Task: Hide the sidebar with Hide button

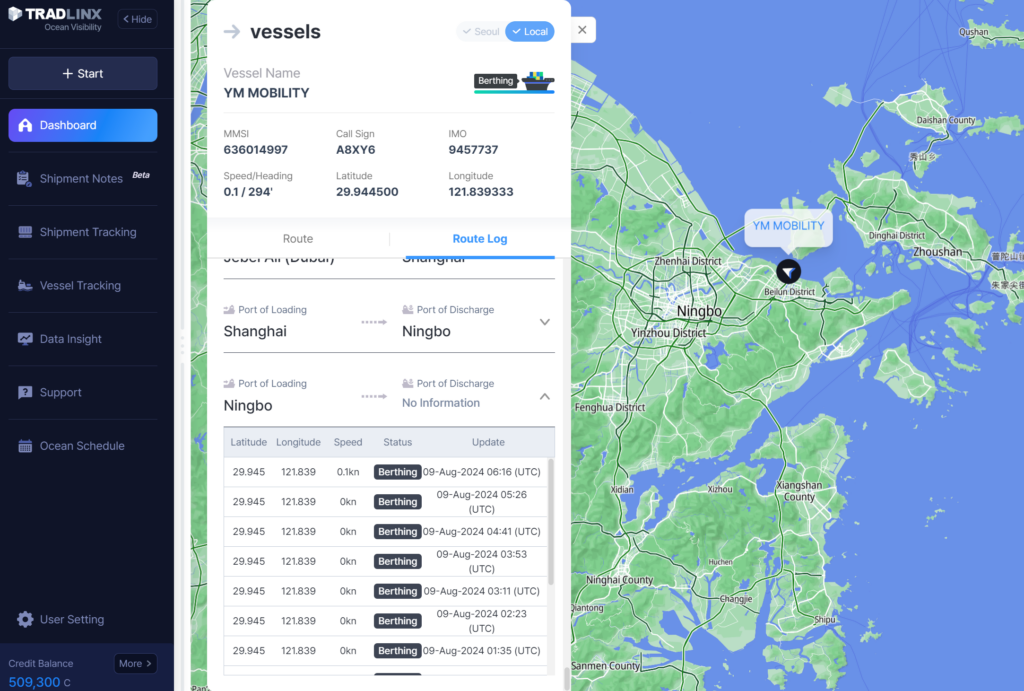Action: coord(138,19)
